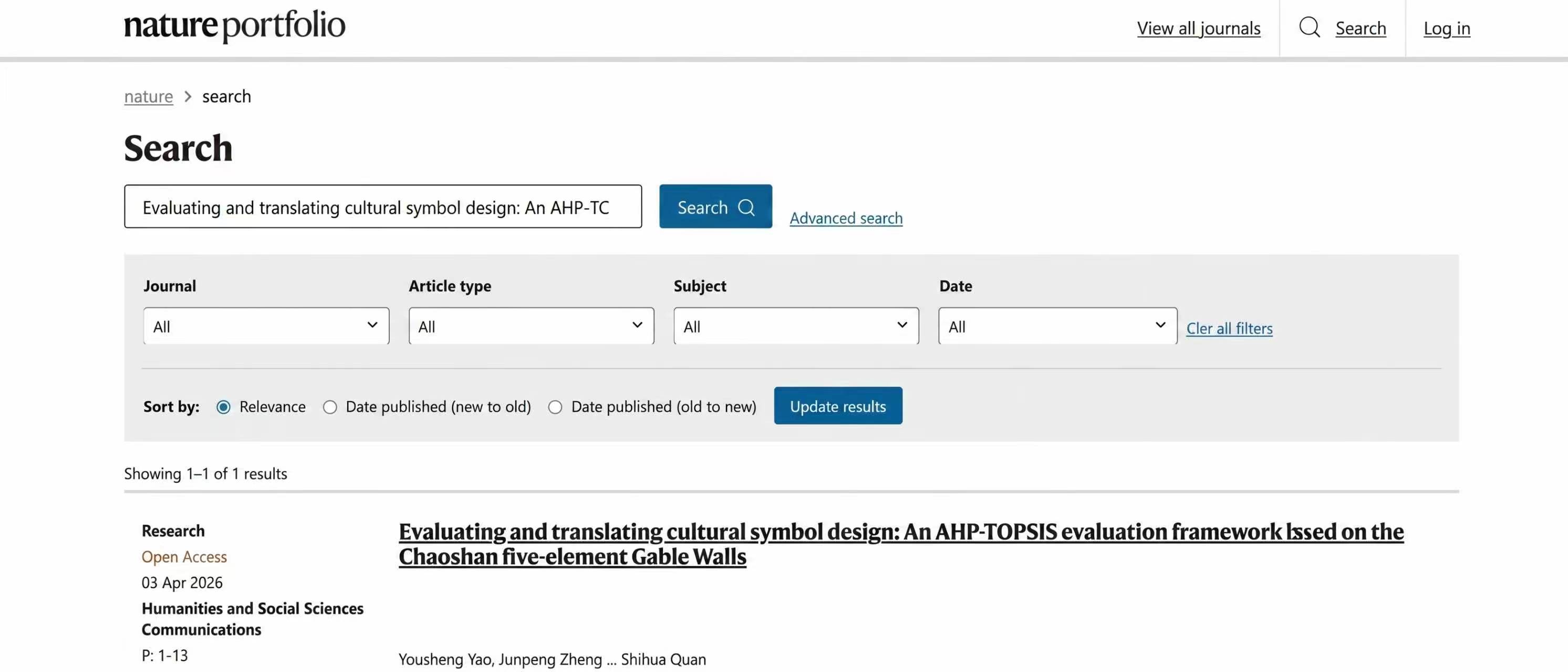This screenshot has width=1568, height=672.
Task: Select Relevance sort option
Action: (223, 407)
